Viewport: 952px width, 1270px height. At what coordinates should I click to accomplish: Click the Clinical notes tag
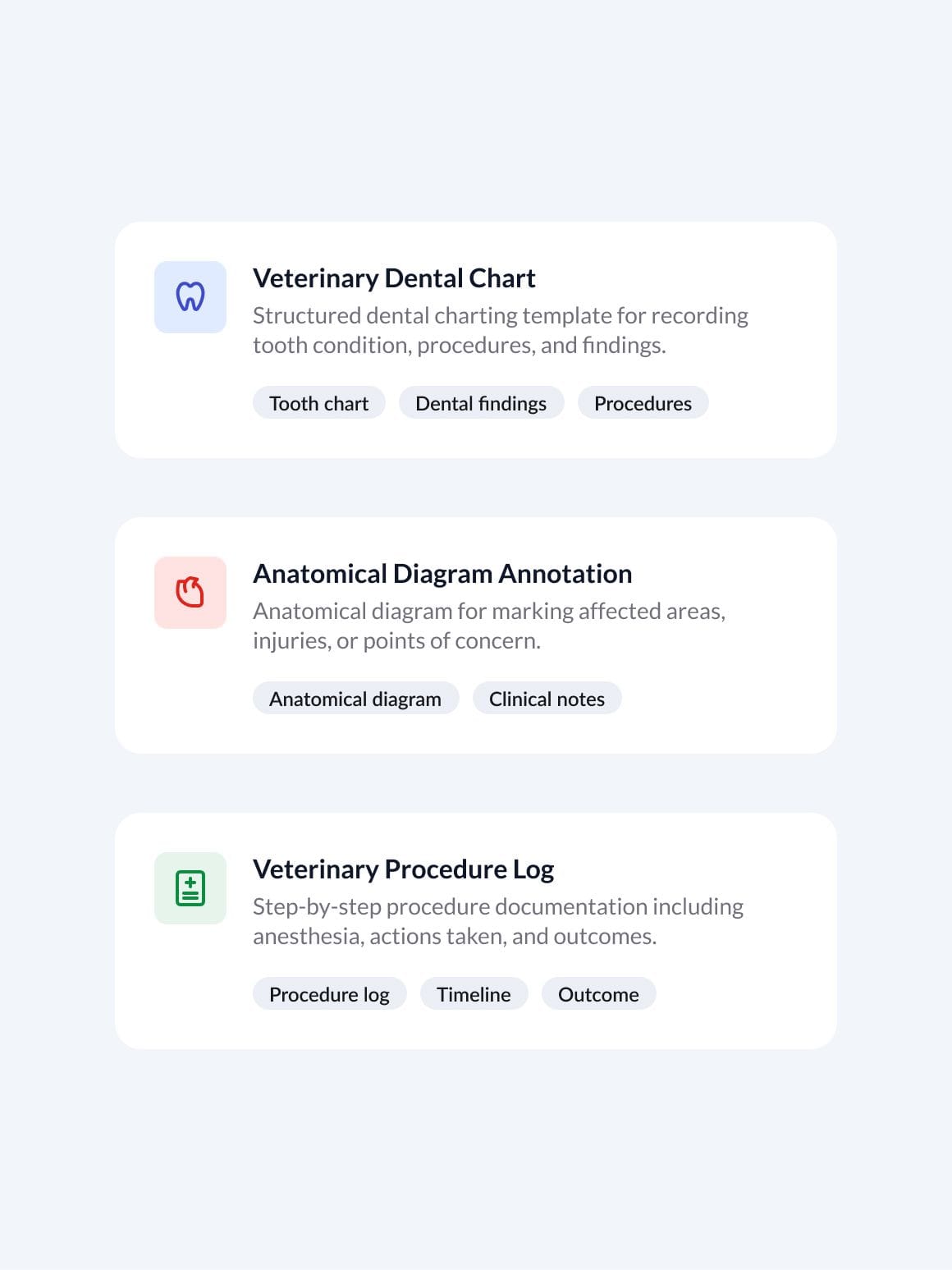click(547, 699)
